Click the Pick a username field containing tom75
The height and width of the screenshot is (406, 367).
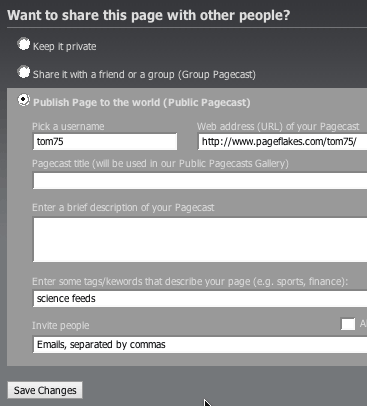pos(105,142)
